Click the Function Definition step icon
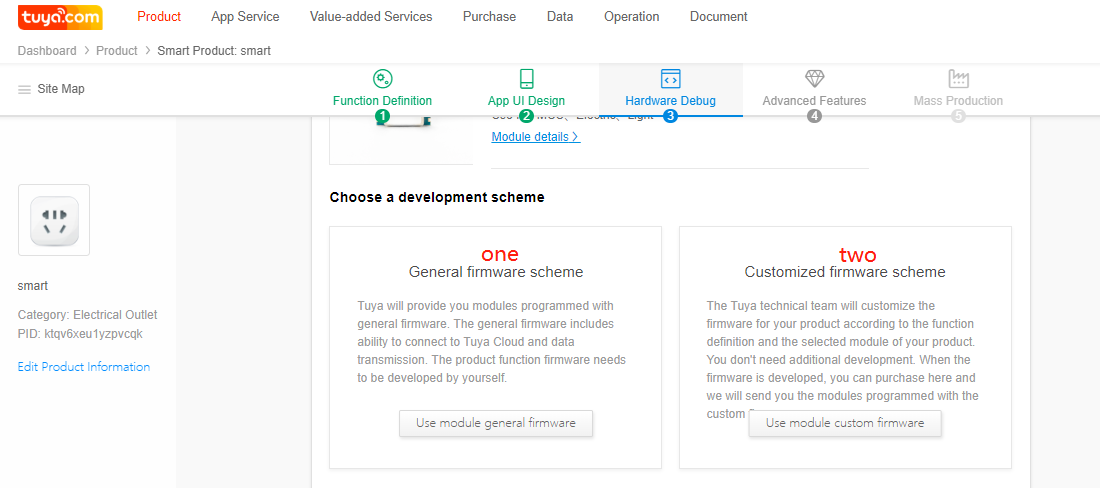This screenshot has height=488, width=1100. tap(382, 79)
